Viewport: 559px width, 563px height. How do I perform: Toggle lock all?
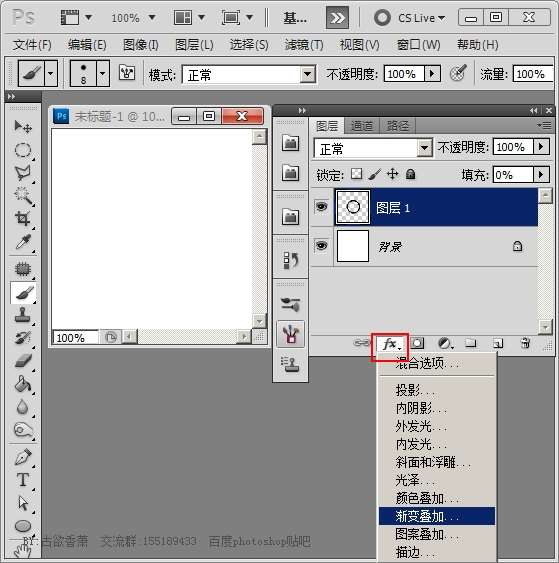[x=410, y=174]
